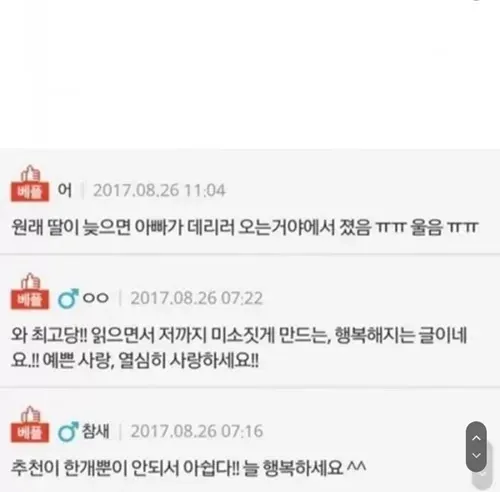Click the timestamp 2017.08.26 11:04
The image size is (500, 492).
(159, 191)
